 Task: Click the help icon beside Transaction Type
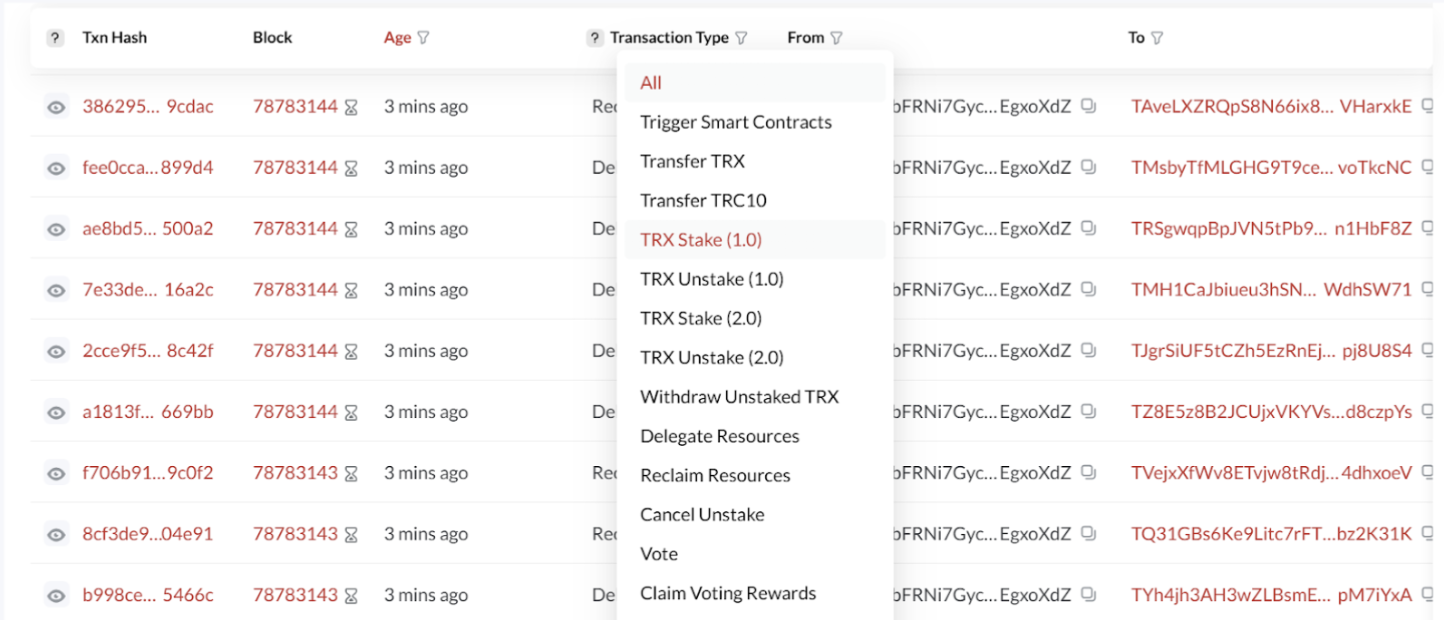595,38
